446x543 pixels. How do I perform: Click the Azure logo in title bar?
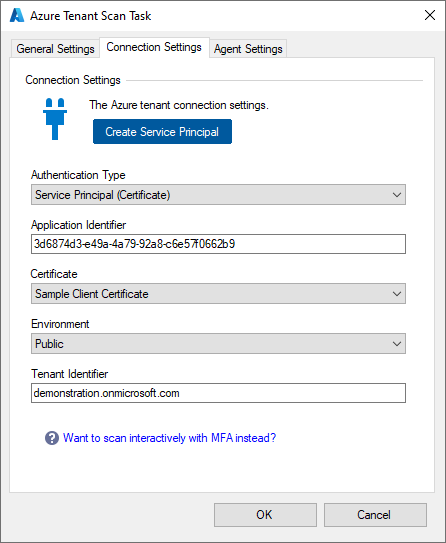tap(17, 16)
